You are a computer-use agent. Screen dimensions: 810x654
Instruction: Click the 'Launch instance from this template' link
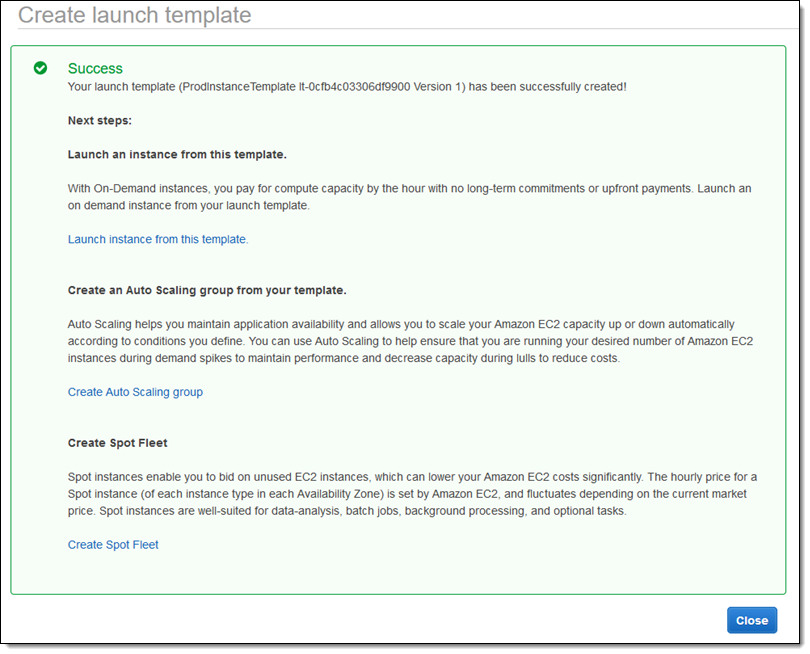(158, 239)
